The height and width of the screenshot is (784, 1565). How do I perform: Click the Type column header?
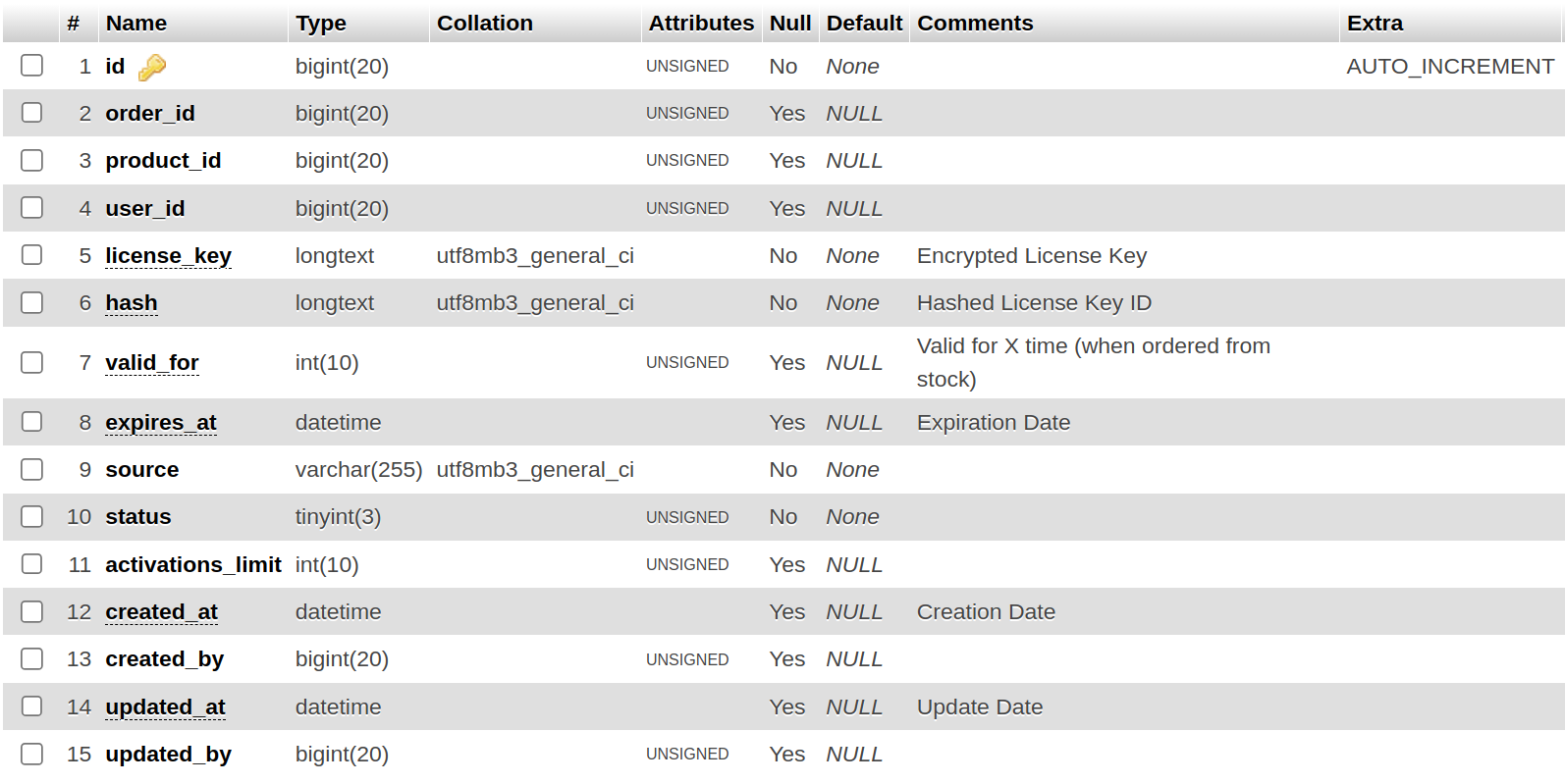click(x=321, y=23)
